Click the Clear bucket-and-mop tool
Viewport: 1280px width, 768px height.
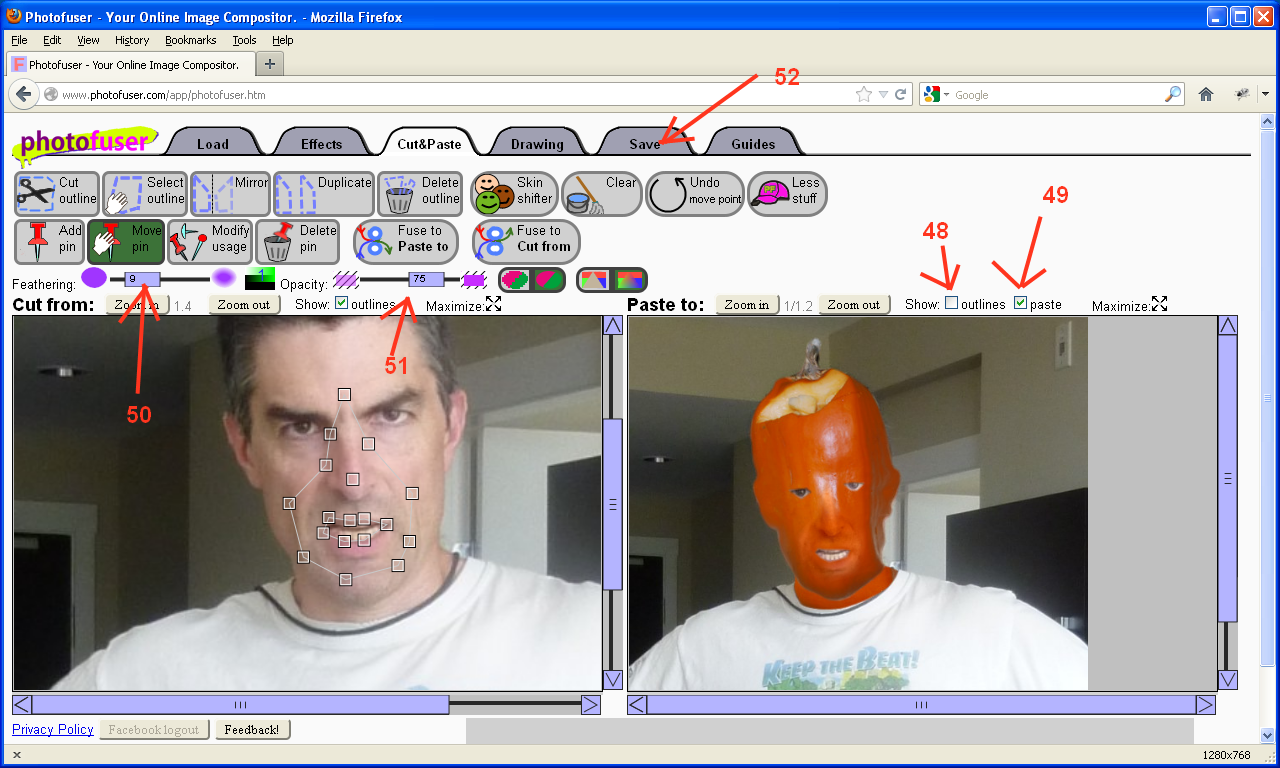coord(601,193)
